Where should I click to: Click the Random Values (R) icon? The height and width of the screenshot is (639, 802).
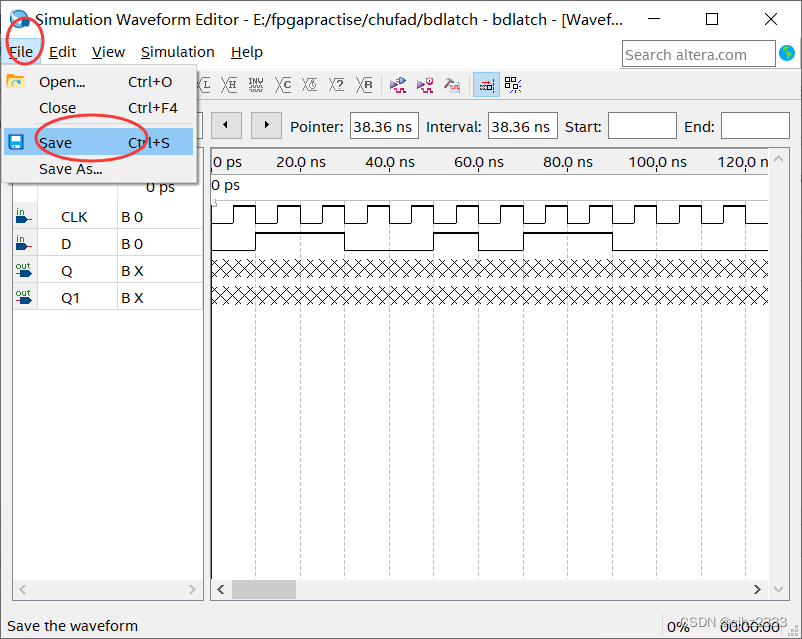point(364,84)
